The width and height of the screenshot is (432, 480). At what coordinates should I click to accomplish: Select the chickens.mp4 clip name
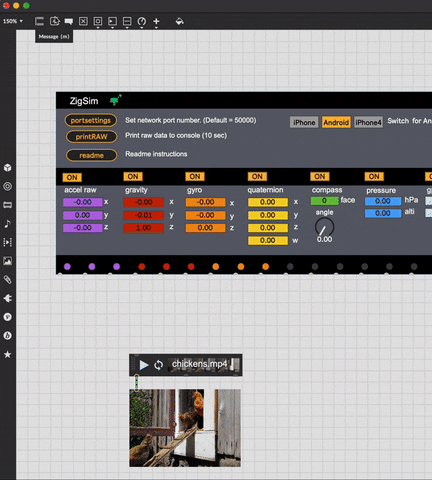(199, 364)
